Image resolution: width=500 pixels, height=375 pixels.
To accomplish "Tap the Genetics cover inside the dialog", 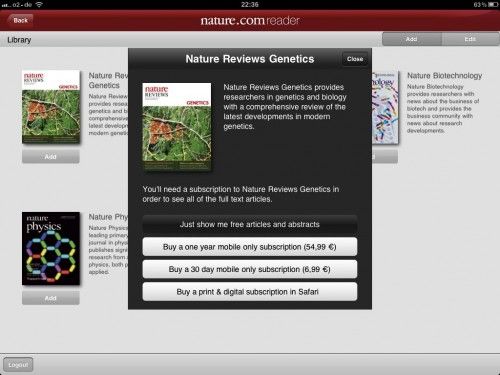I will point(177,127).
